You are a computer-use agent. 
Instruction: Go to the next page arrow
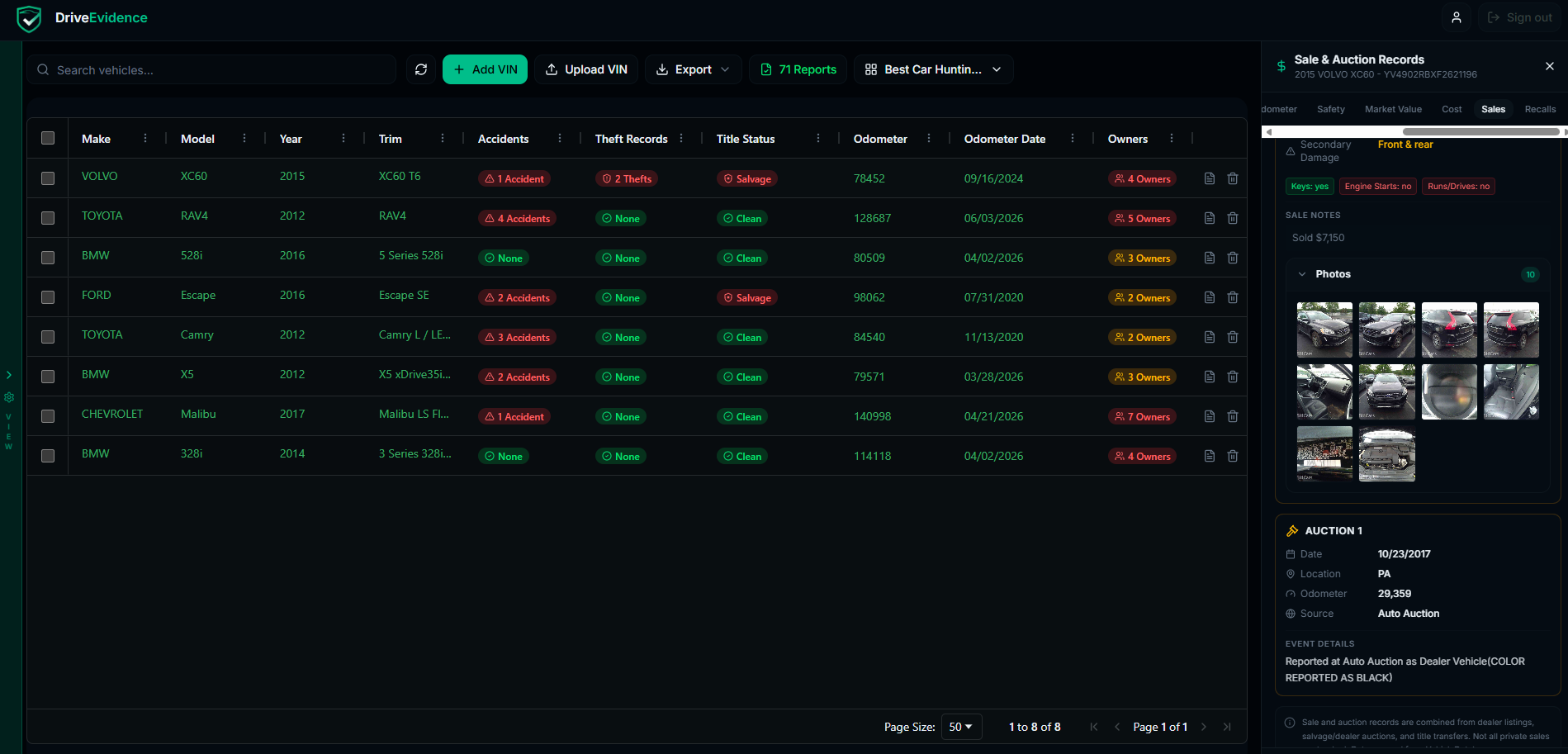pos(1204,727)
